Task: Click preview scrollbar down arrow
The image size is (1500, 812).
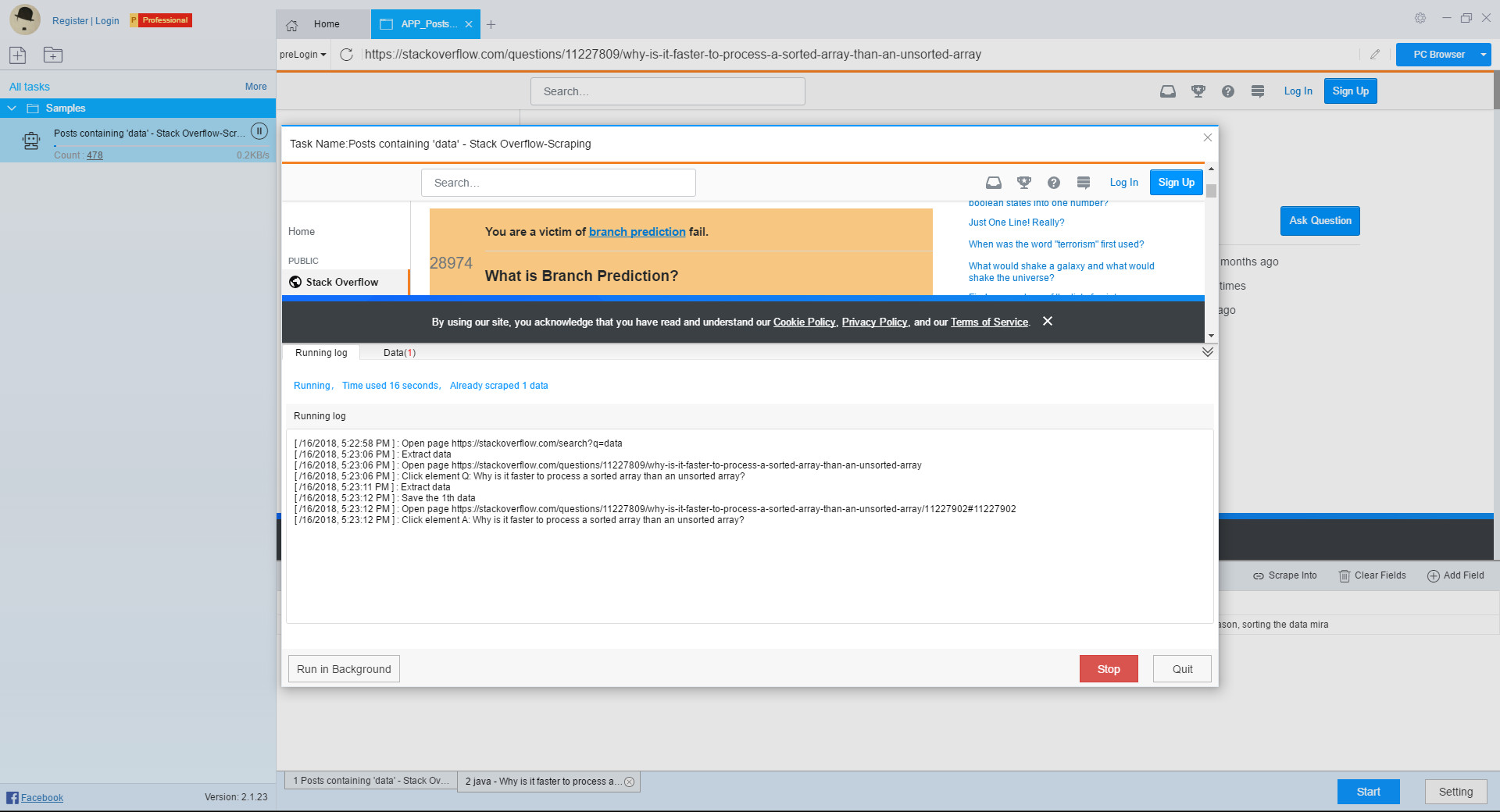Action: 1211,336
